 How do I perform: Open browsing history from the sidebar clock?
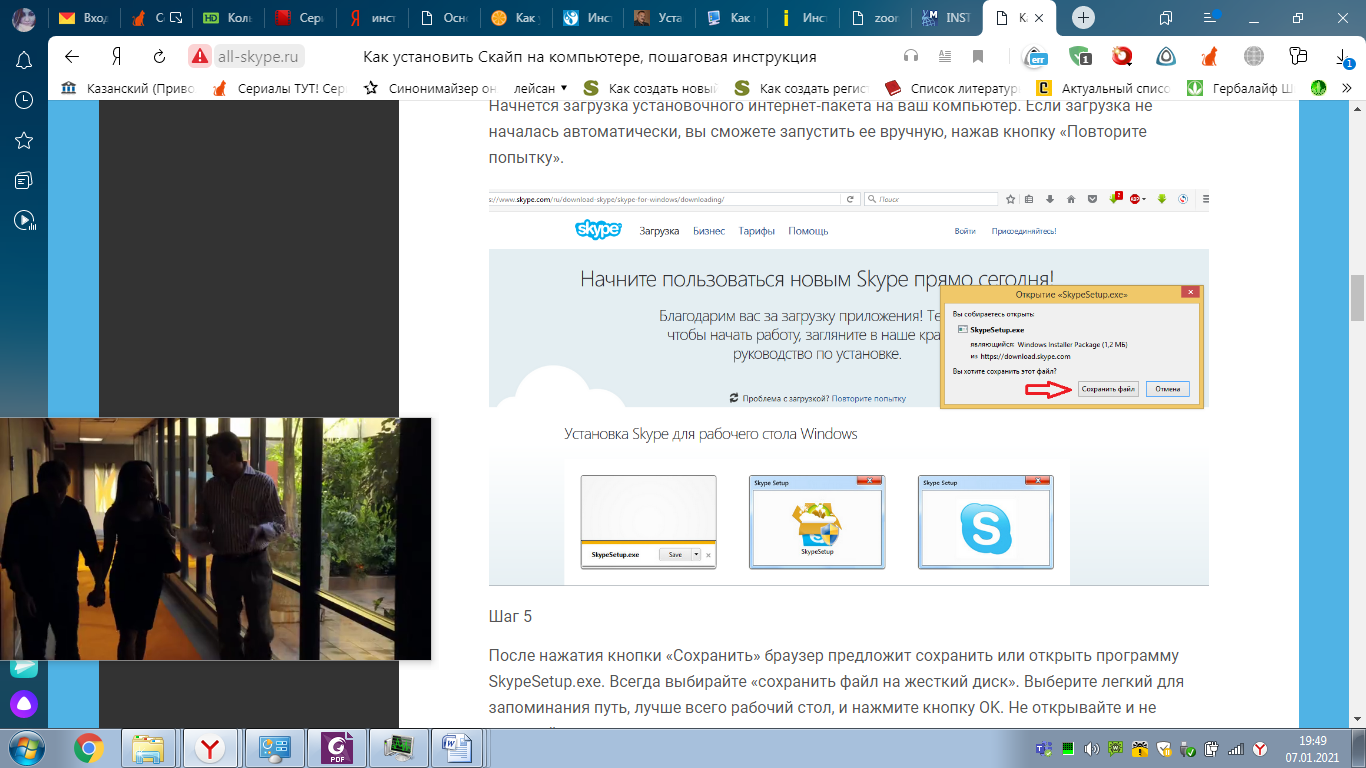(x=24, y=100)
